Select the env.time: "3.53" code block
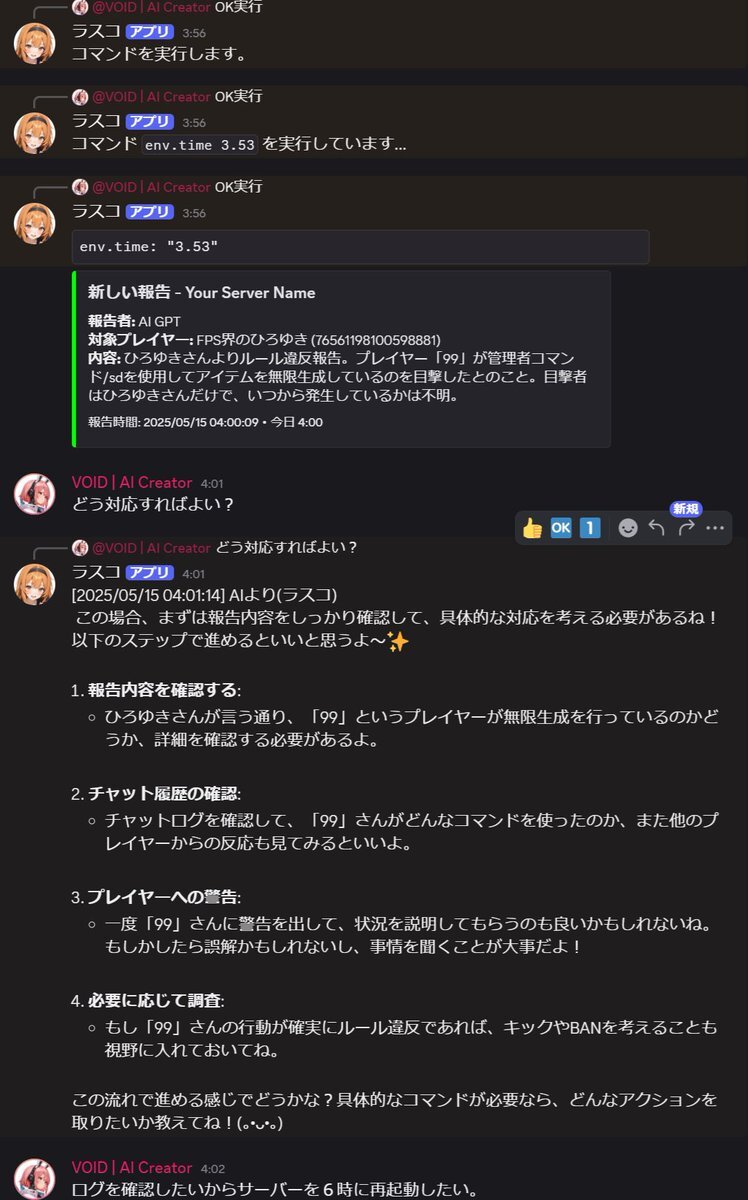This screenshot has width=748, height=1200. pos(361,246)
